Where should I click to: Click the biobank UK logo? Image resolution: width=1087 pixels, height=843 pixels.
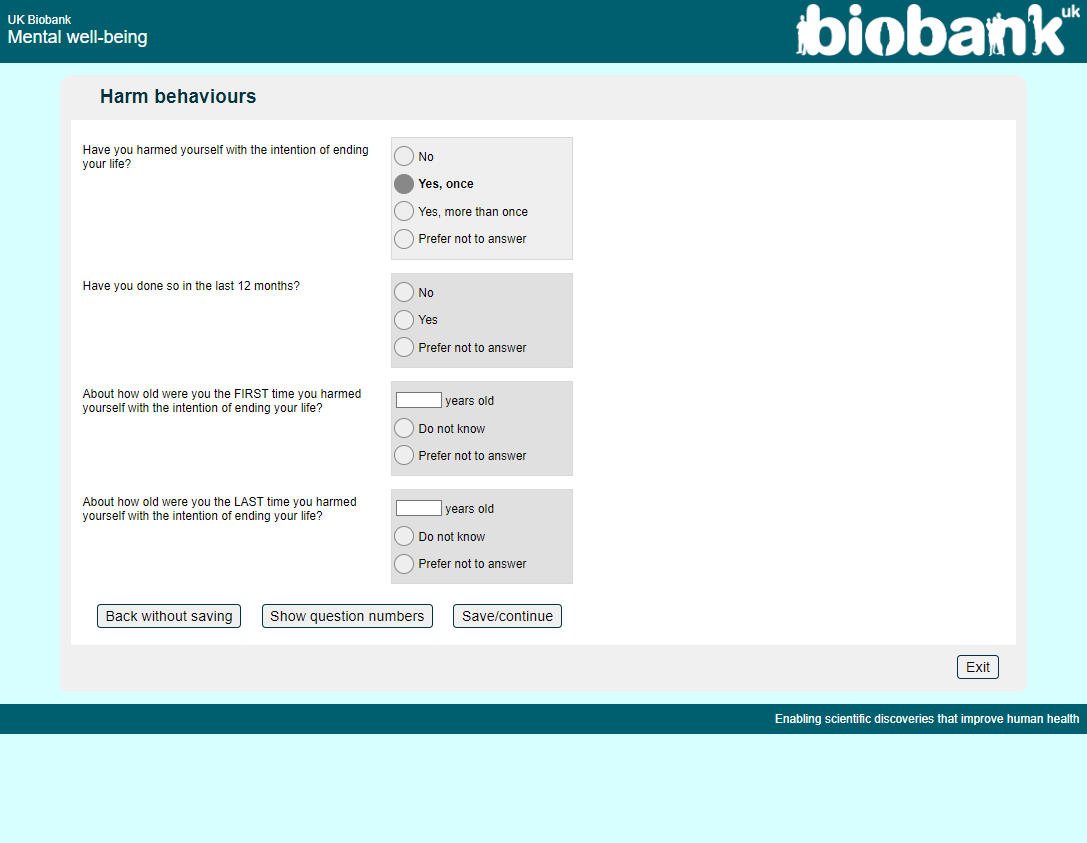click(x=931, y=31)
